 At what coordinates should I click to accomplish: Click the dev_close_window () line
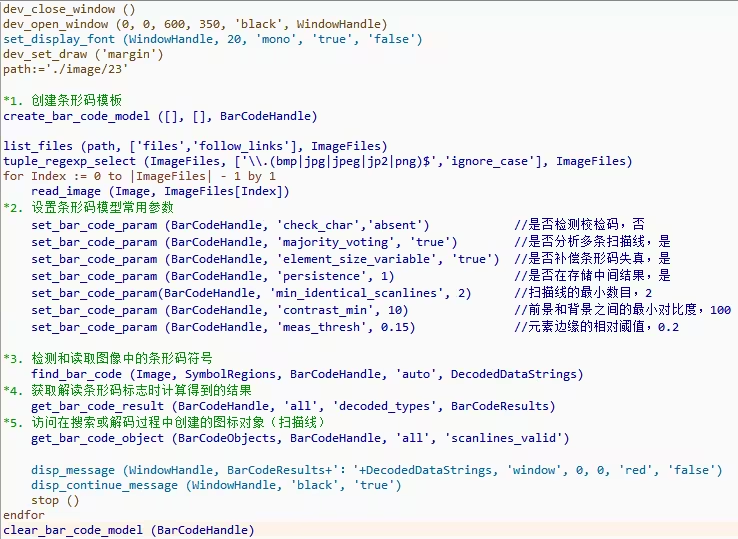pos(69,9)
